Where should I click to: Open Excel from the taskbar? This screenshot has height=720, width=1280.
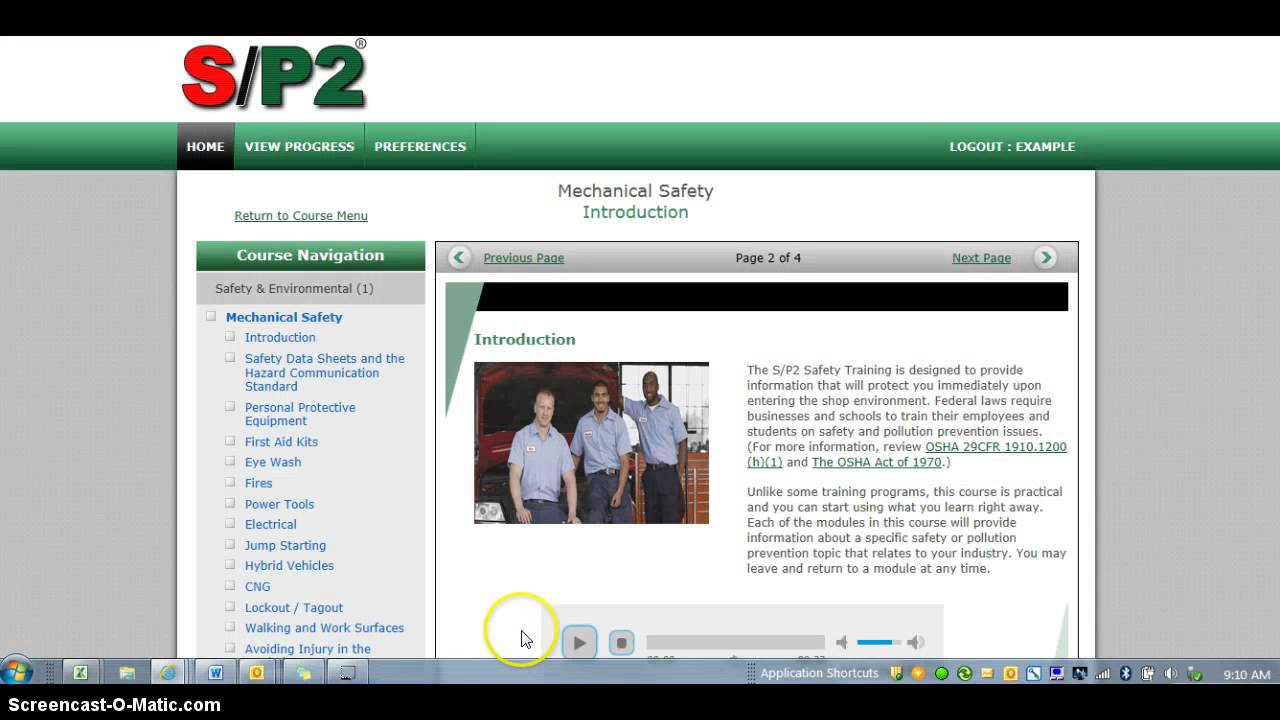click(81, 673)
